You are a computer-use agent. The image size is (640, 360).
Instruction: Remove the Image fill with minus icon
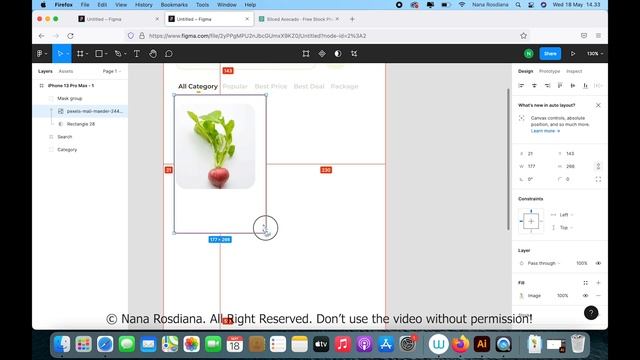[598, 296]
